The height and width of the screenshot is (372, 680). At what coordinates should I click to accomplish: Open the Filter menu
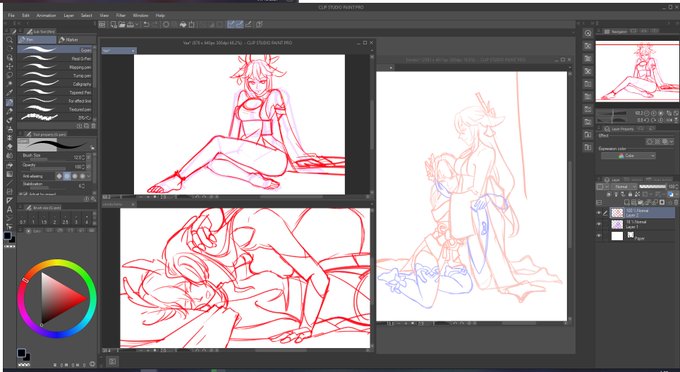(x=121, y=15)
